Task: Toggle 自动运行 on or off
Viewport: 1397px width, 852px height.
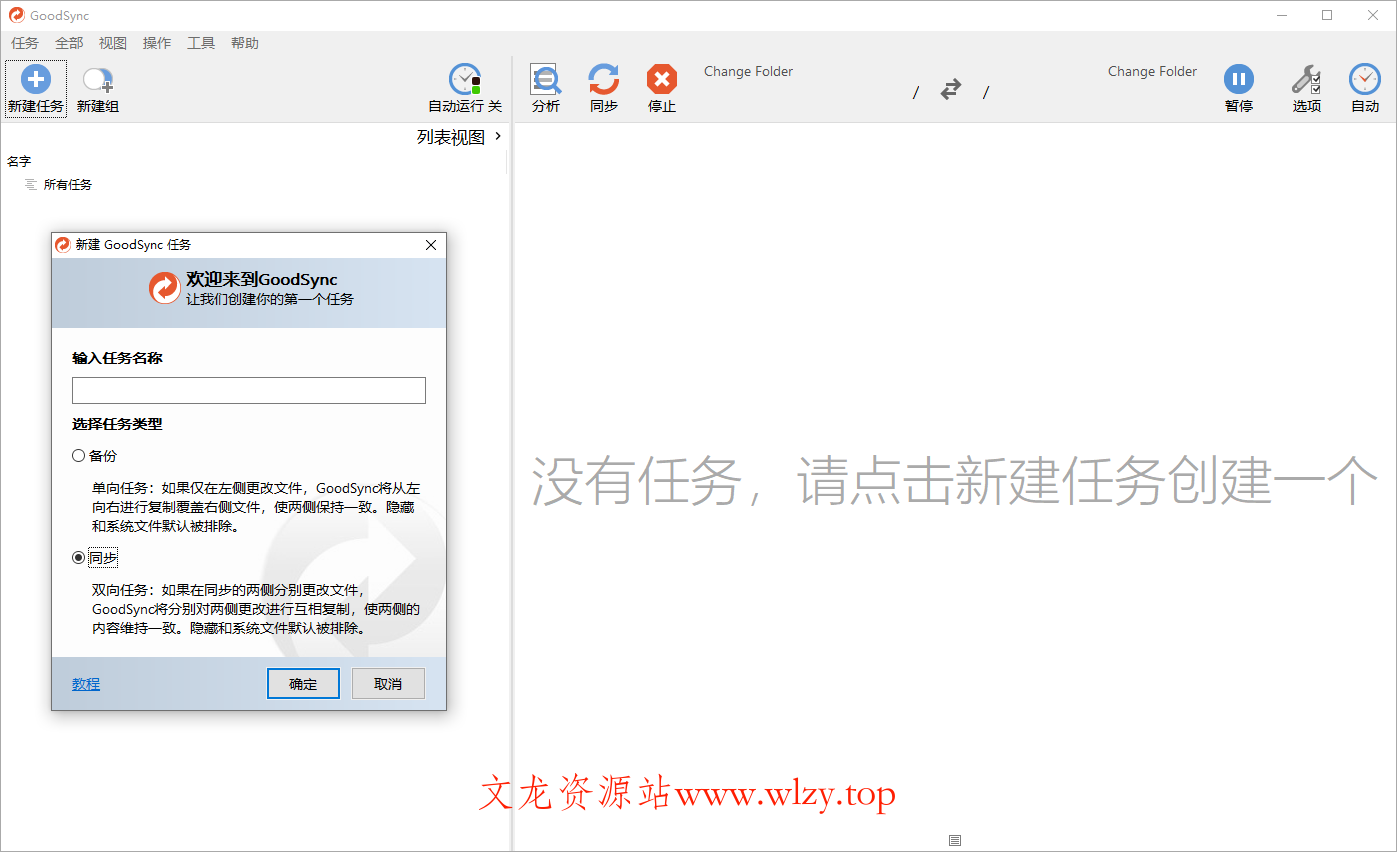Action: pos(463,87)
